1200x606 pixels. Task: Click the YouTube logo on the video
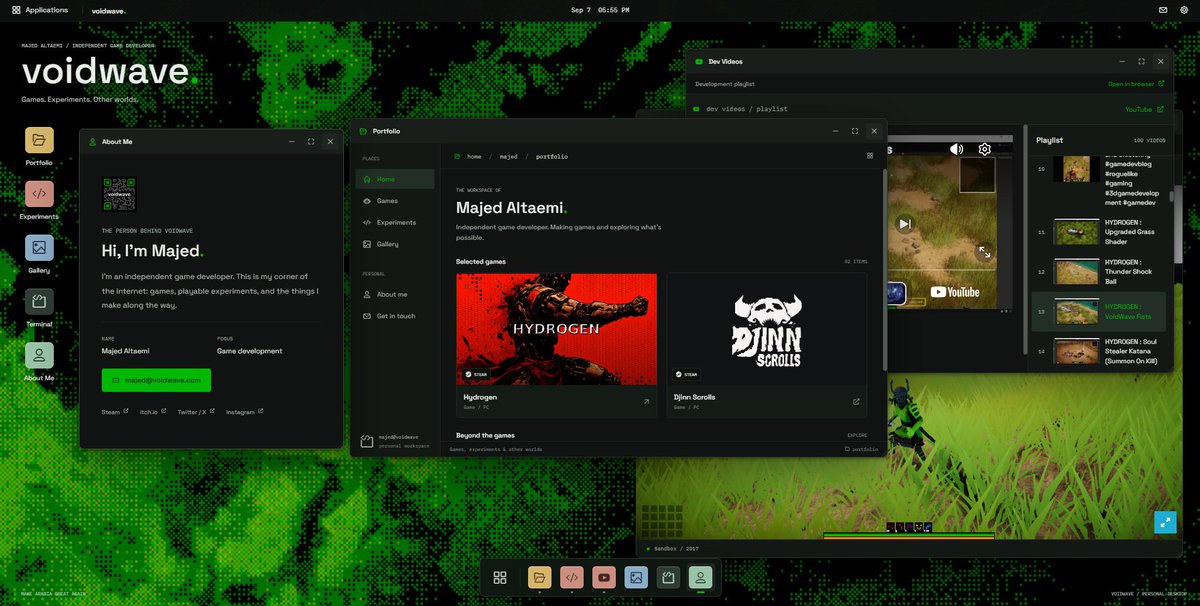[956, 292]
